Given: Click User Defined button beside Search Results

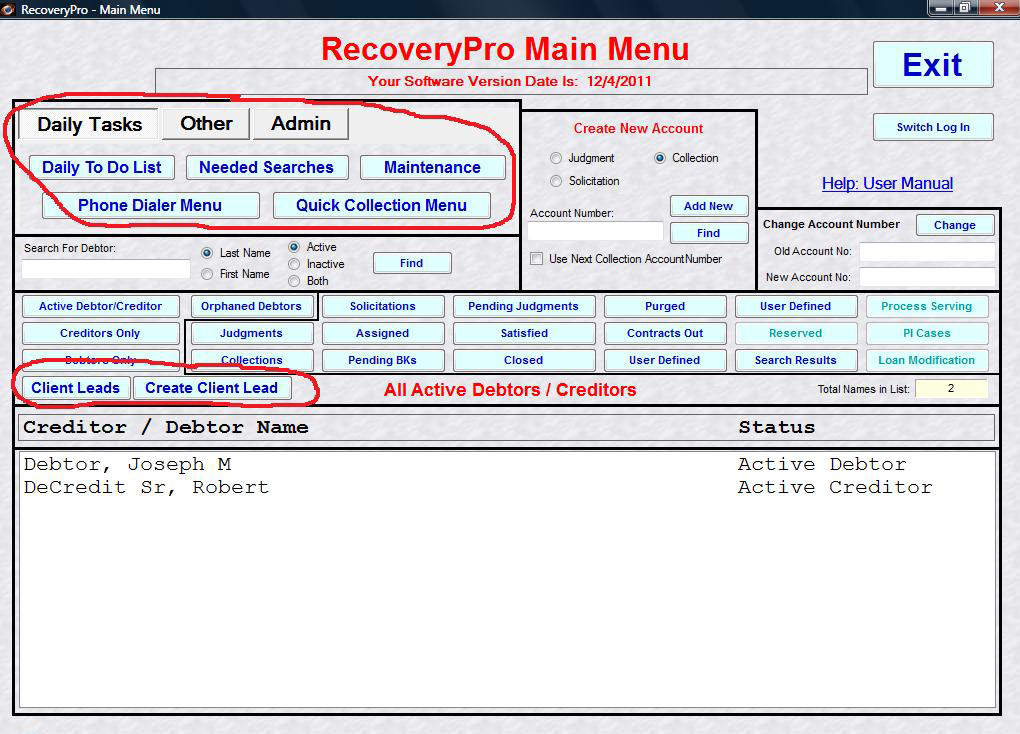Looking at the screenshot, I should tap(665, 360).
